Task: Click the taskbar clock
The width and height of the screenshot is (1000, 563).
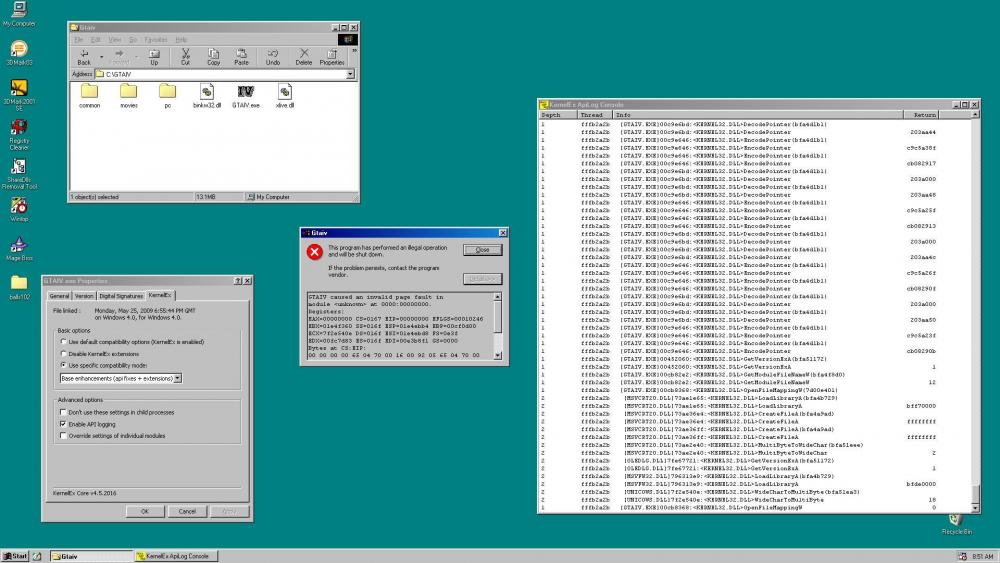Action: point(982,557)
